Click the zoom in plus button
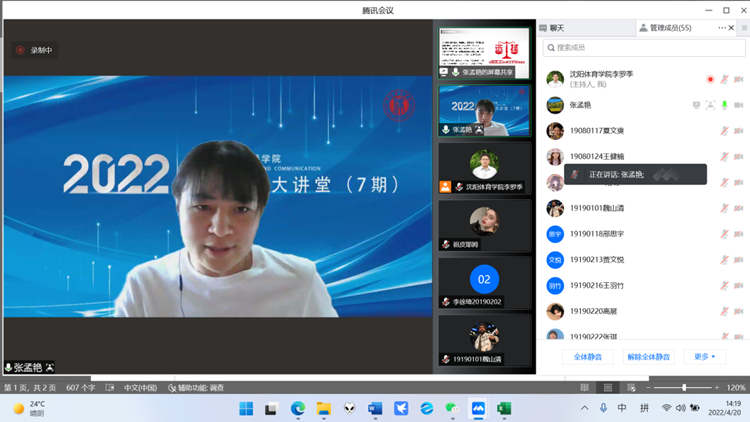 coord(717,388)
